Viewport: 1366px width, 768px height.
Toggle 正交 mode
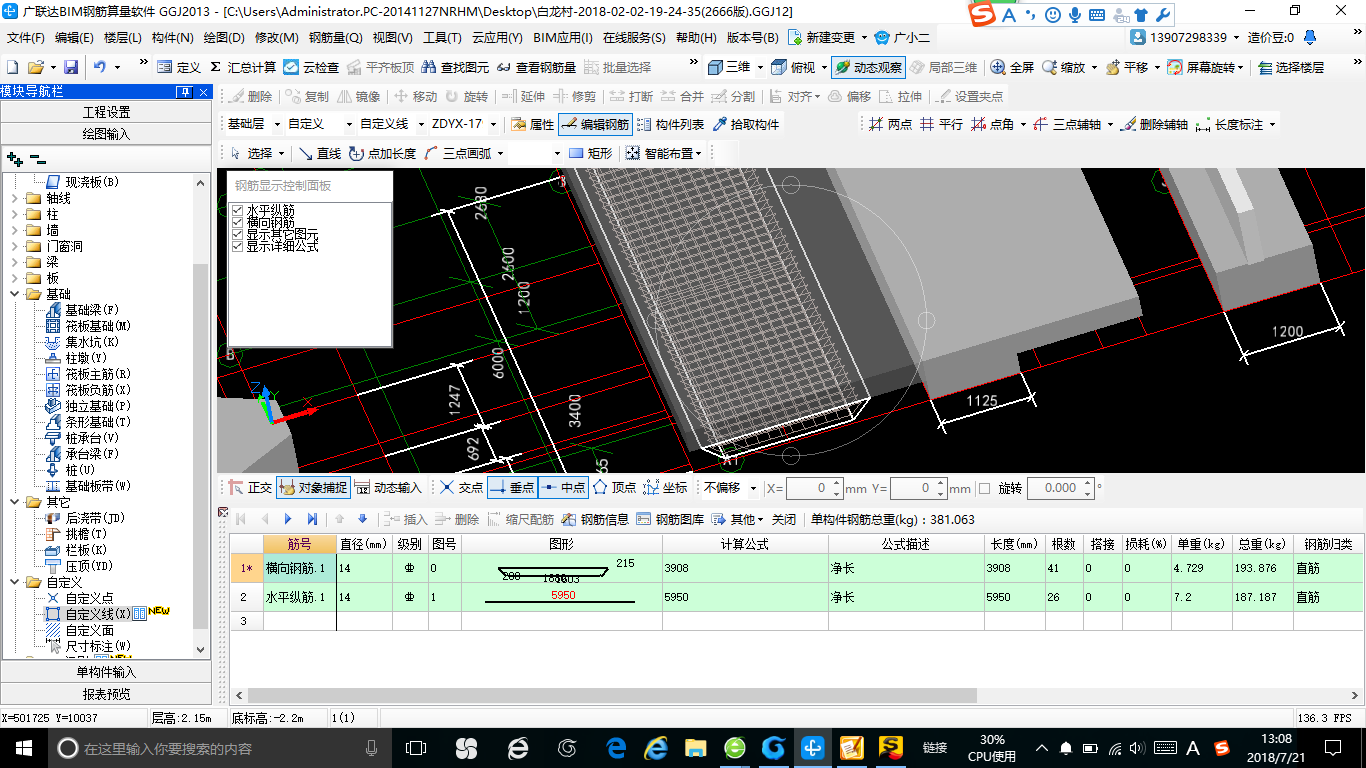pyautogui.click(x=250, y=488)
